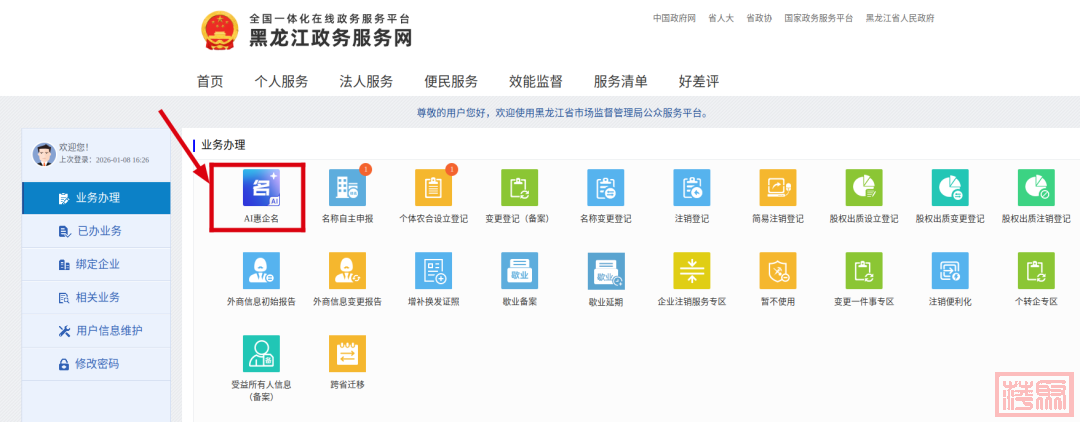Open 企业注销服务专区 icon
The height and width of the screenshot is (422, 1080).
pos(691,271)
